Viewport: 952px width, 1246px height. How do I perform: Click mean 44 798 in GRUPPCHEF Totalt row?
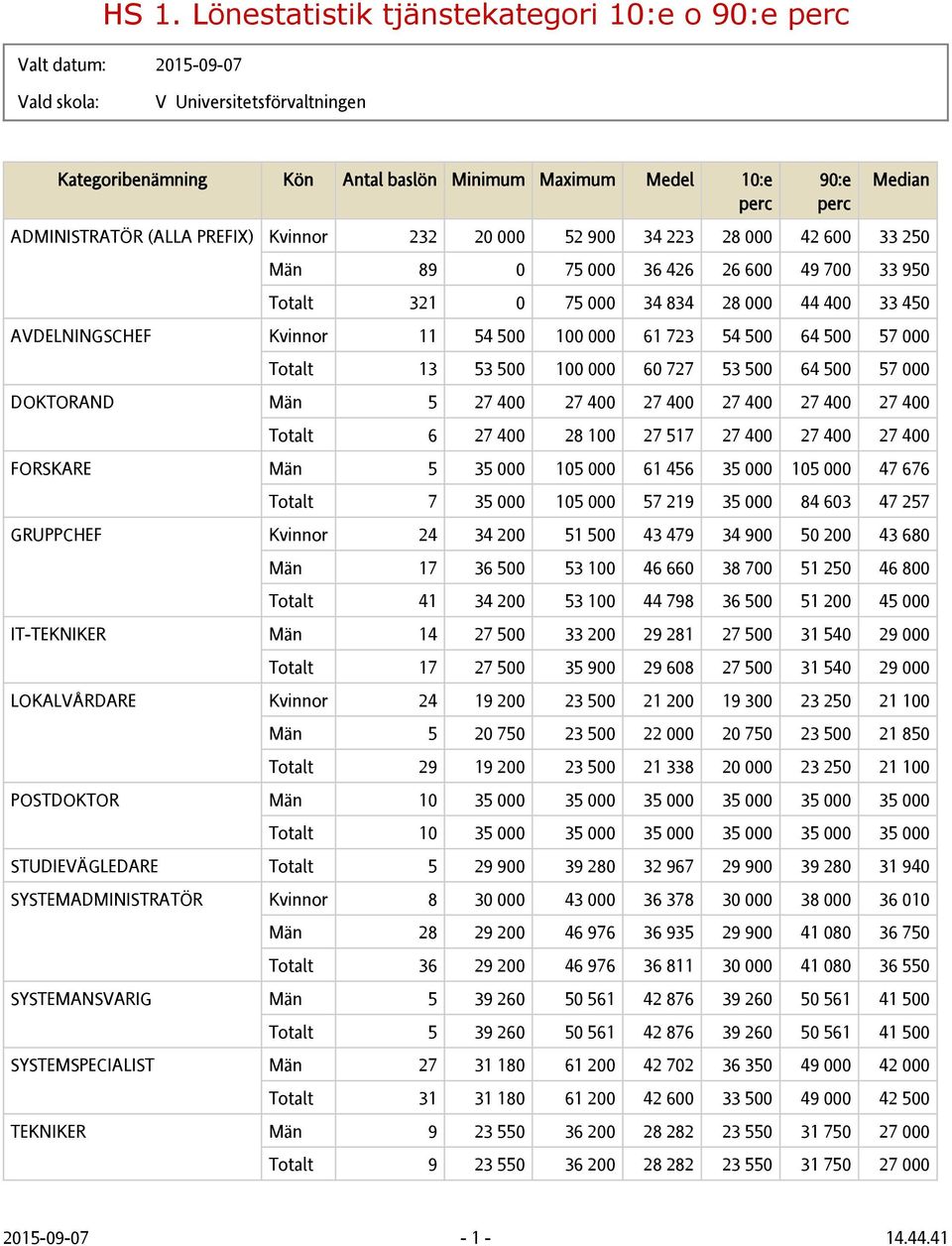[668, 601]
